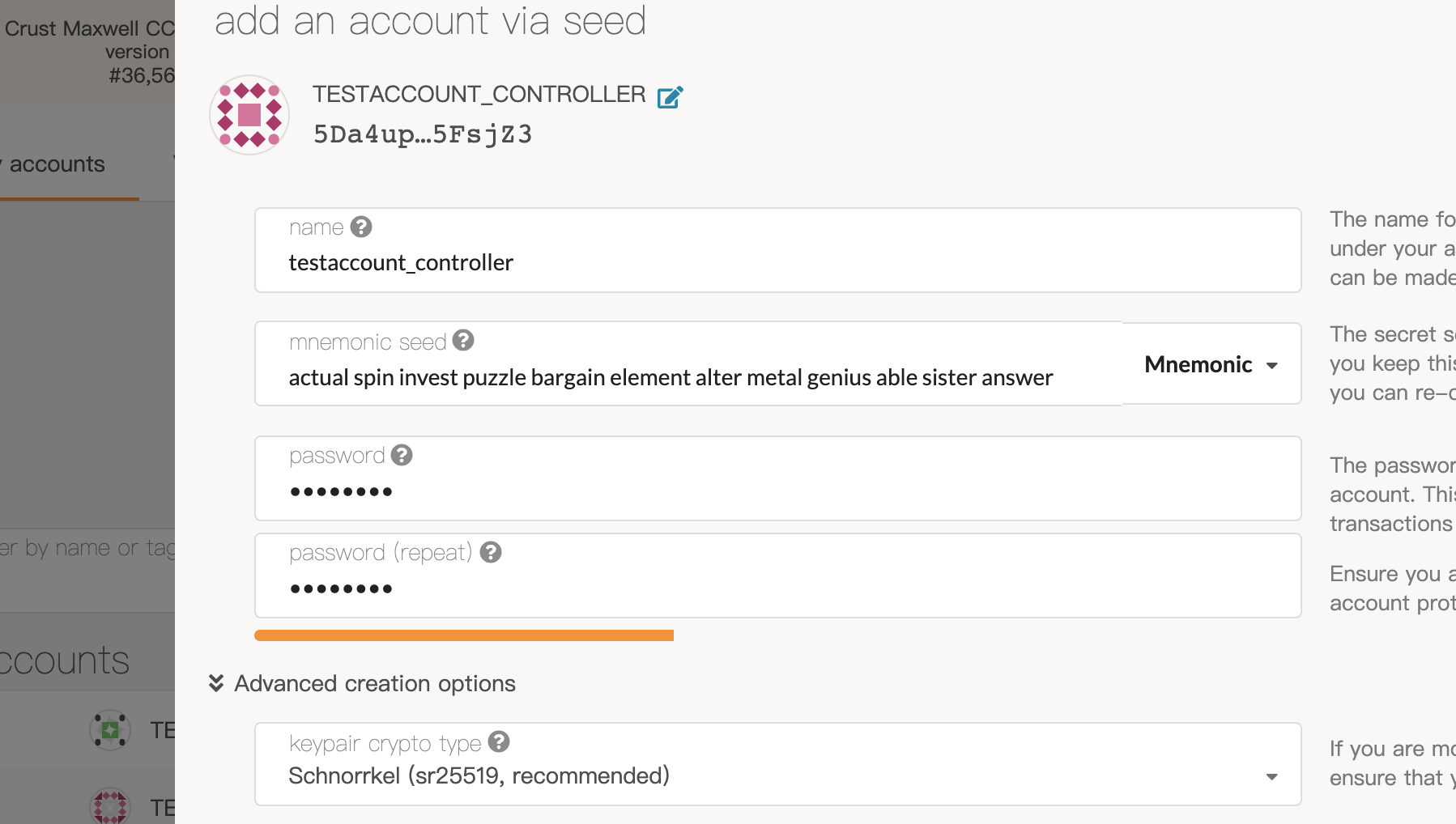Click the password (repeat) help icon
The width and height of the screenshot is (1456, 824).
point(491,552)
